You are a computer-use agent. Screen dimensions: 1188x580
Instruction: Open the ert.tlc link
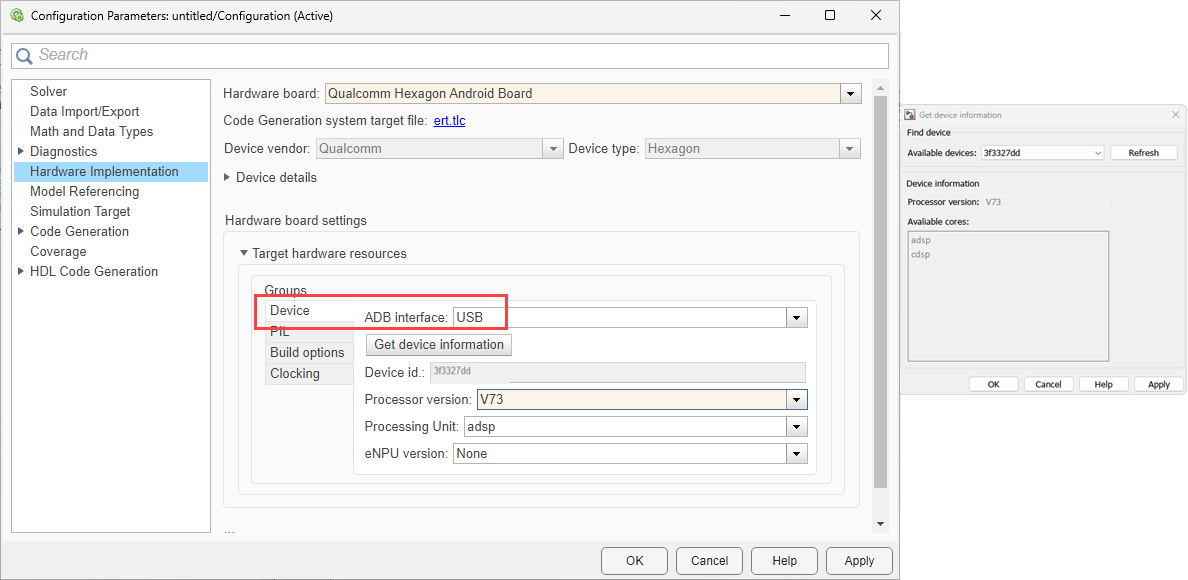pos(449,121)
